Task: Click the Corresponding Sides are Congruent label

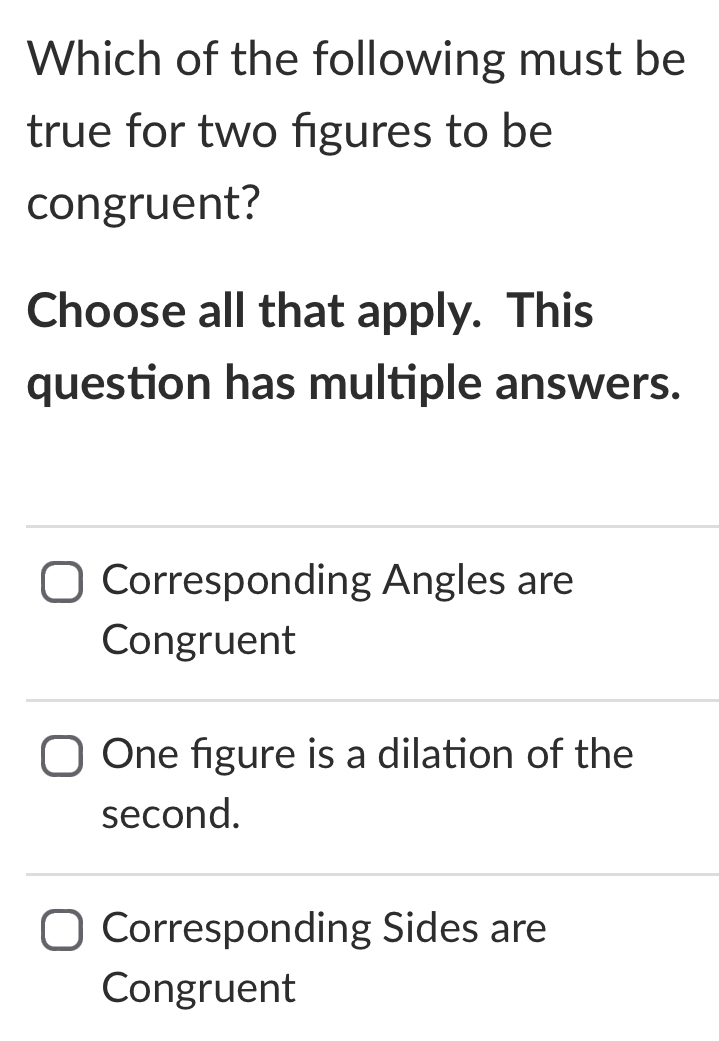Action: click(x=324, y=928)
